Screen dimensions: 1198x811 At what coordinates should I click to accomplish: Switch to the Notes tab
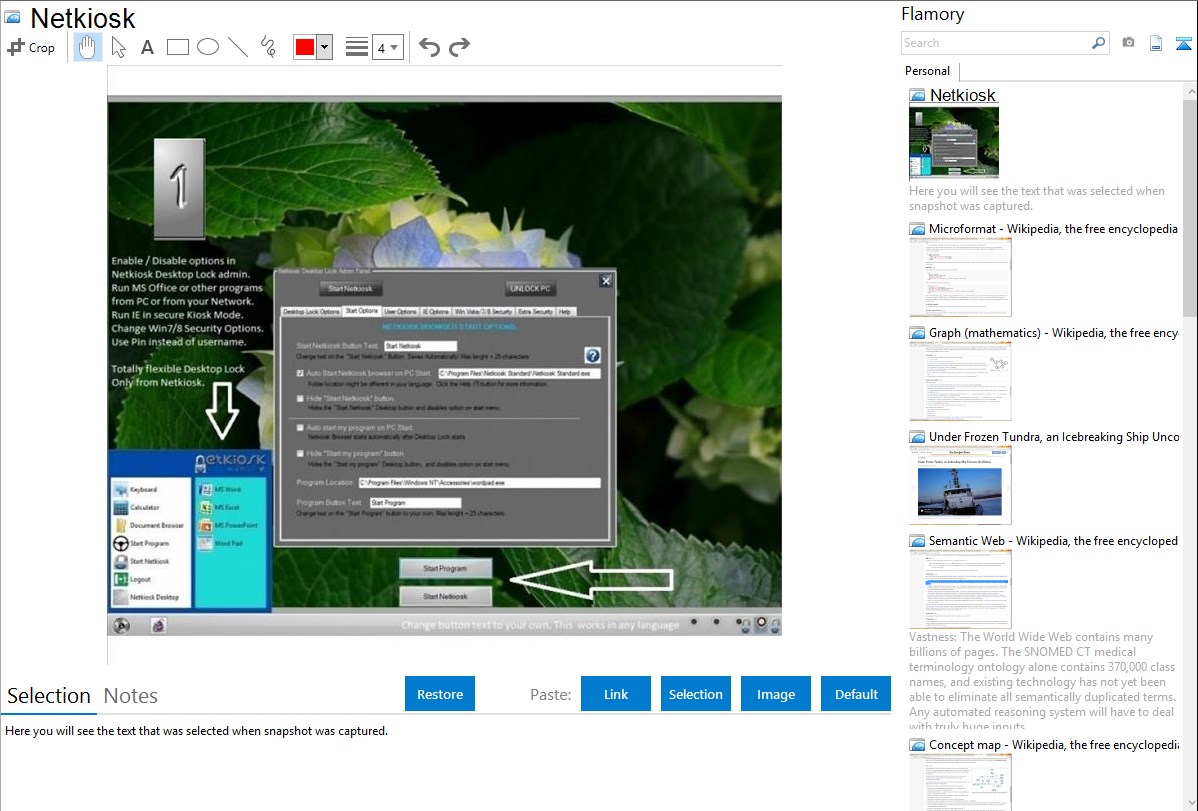tap(131, 696)
